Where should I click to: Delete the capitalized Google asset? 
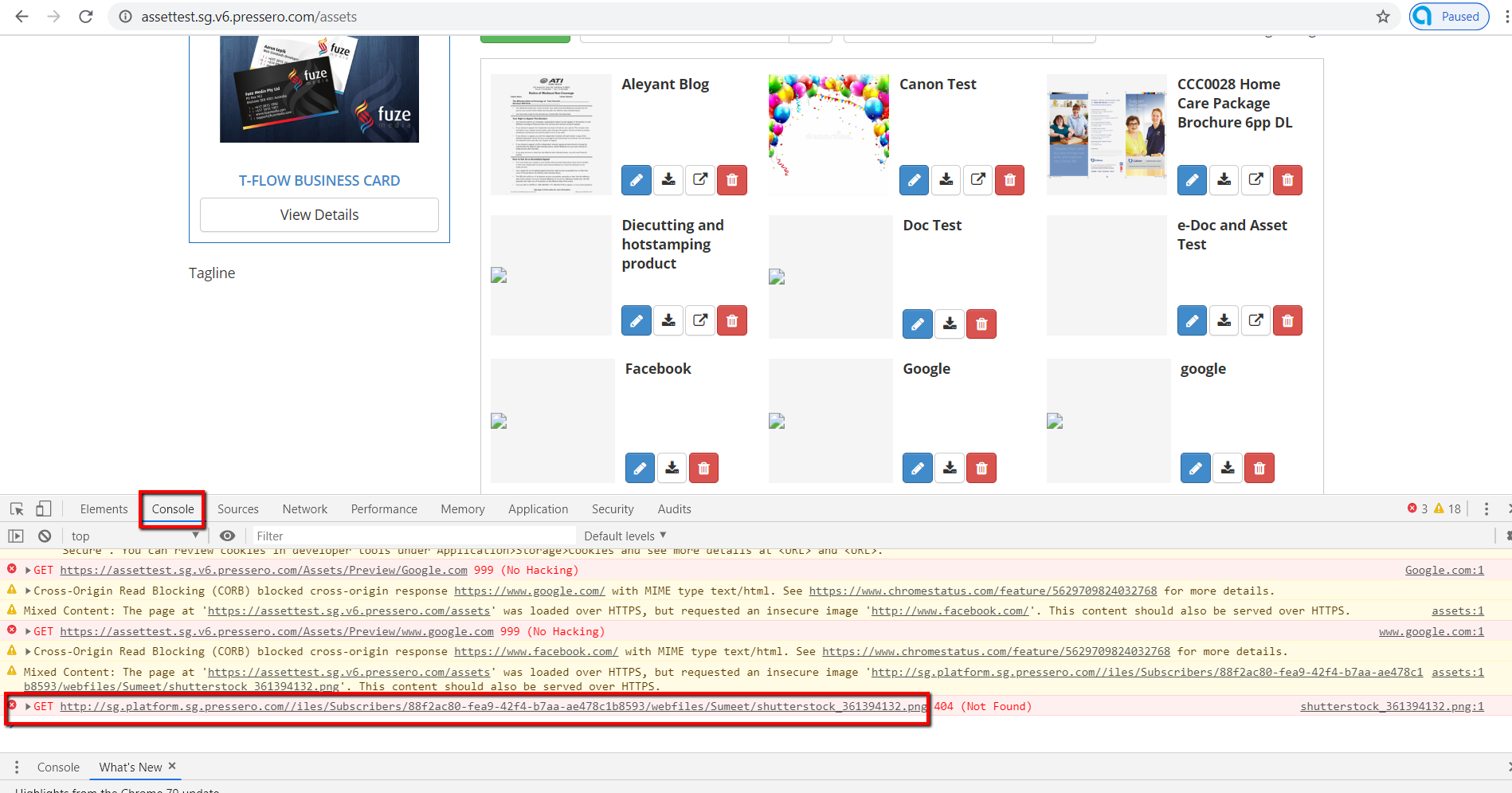coord(981,468)
